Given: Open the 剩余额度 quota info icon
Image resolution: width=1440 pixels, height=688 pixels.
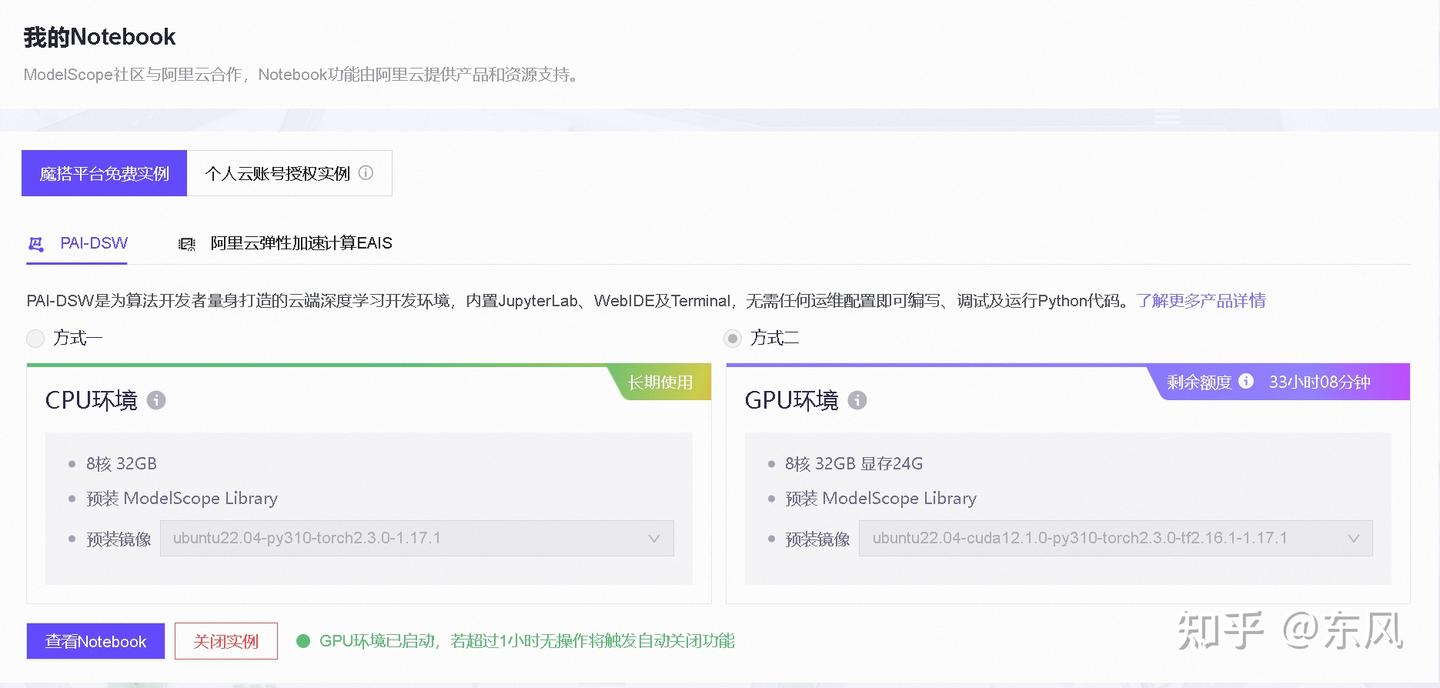Looking at the screenshot, I should tap(1245, 381).
